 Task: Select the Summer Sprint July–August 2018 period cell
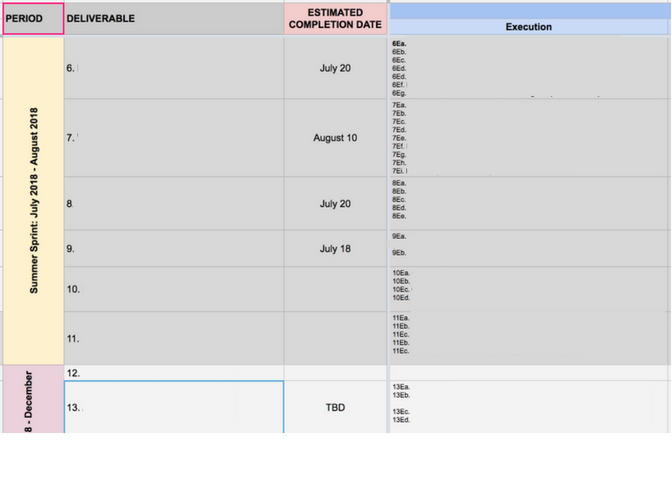coord(33,201)
